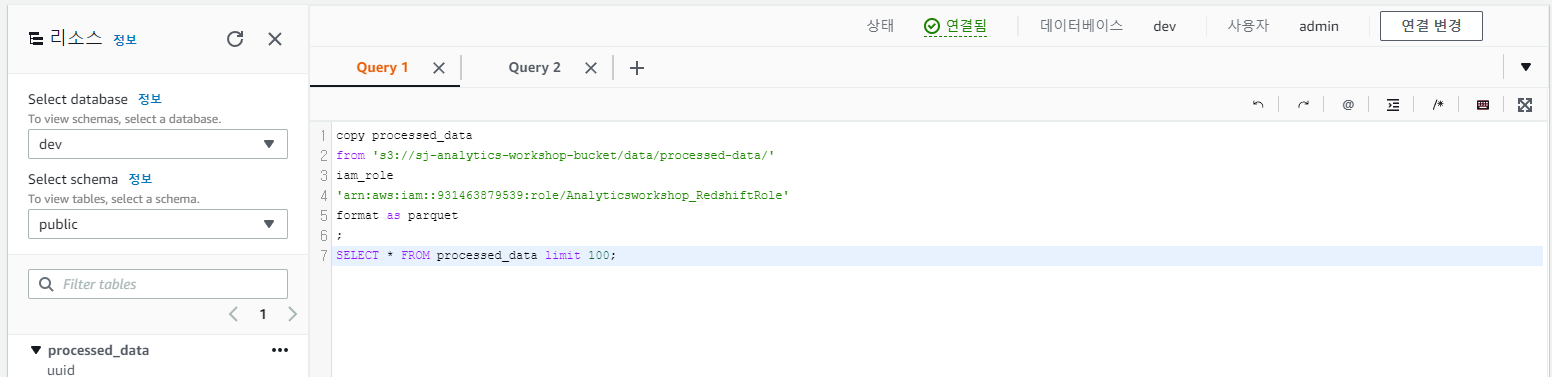The image size is (1552, 377).
Task: Focus the Filter tables search field
Action: pos(158,284)
